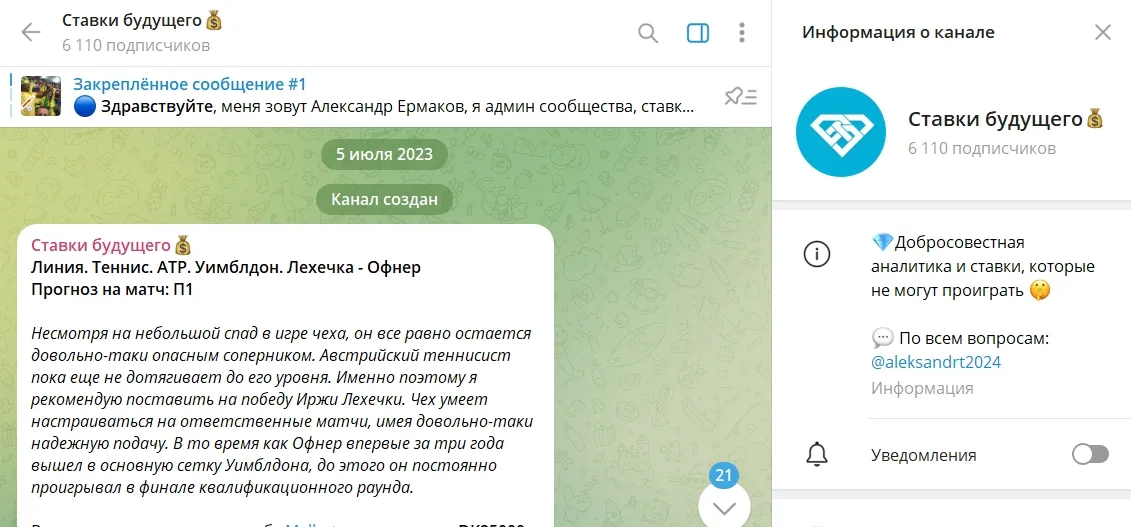Click the notifications bell icon

[817, 455]
